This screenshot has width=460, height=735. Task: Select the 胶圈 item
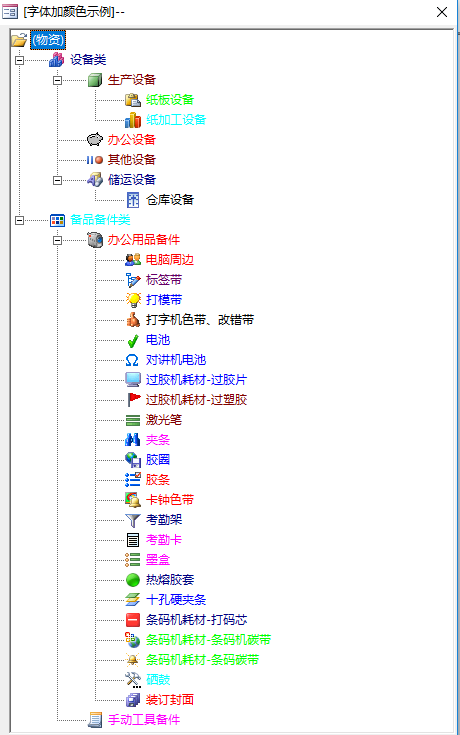coord(158,460)
